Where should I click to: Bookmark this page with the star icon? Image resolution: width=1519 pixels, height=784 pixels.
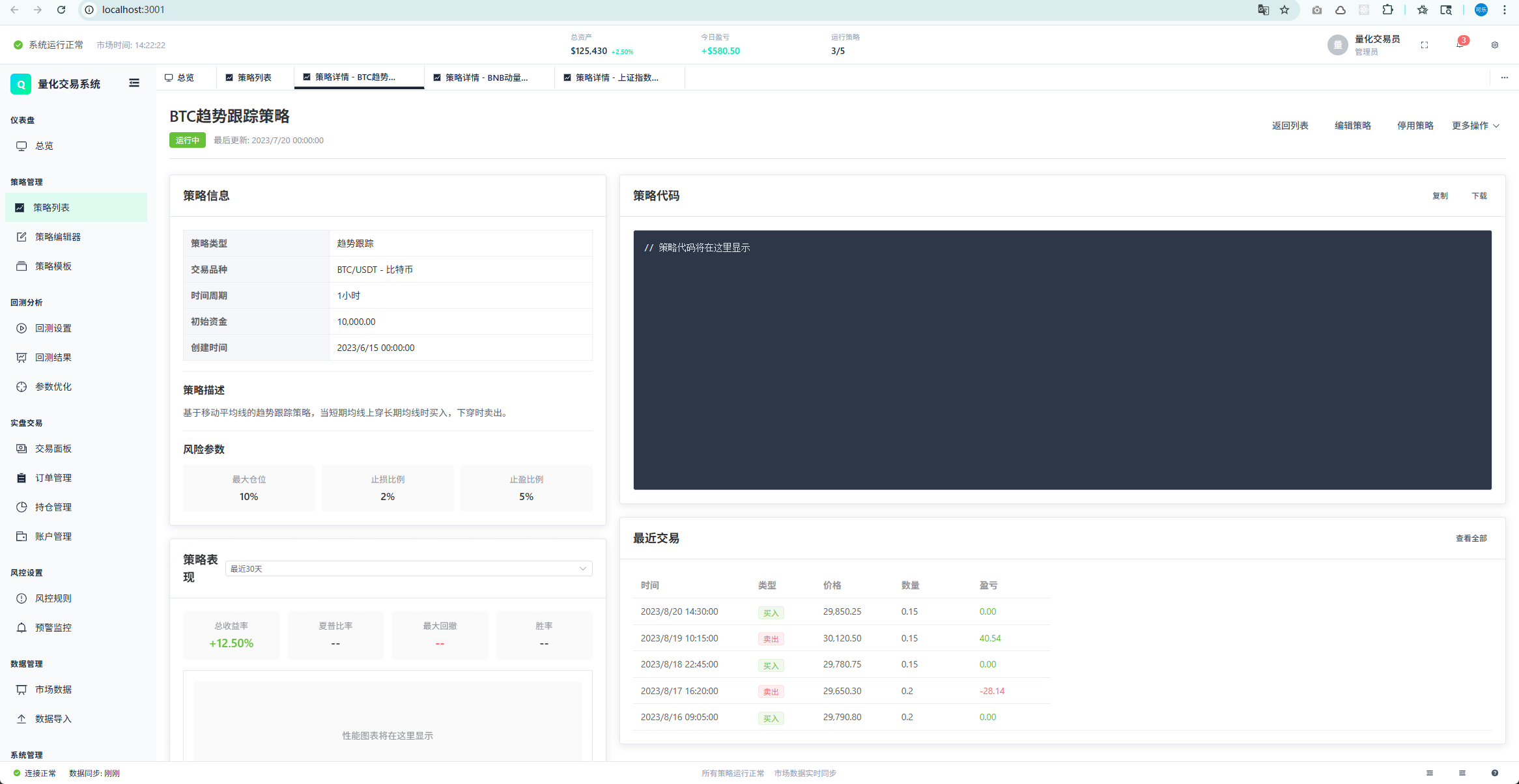(1285, 10)
